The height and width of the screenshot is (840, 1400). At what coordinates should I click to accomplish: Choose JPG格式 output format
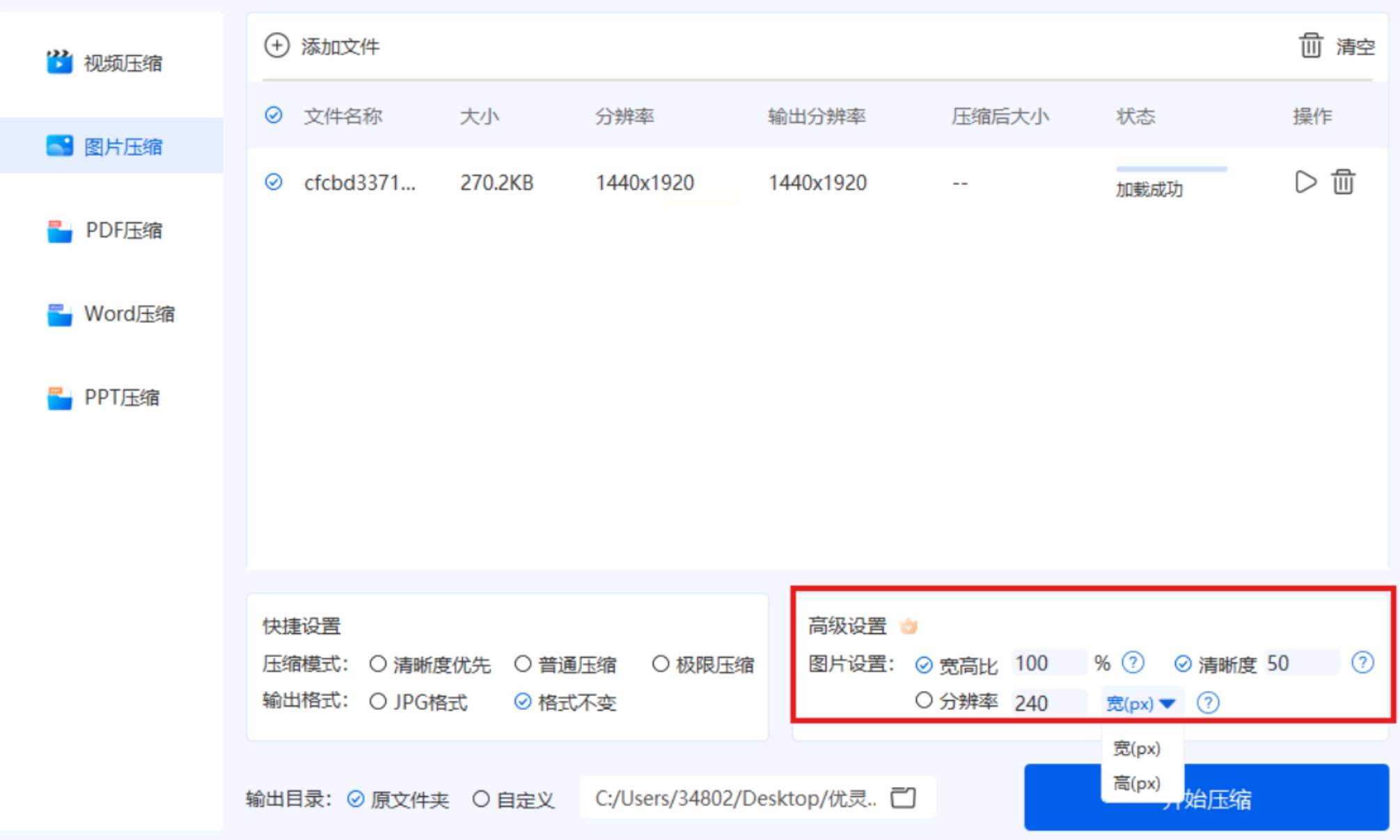378,702
